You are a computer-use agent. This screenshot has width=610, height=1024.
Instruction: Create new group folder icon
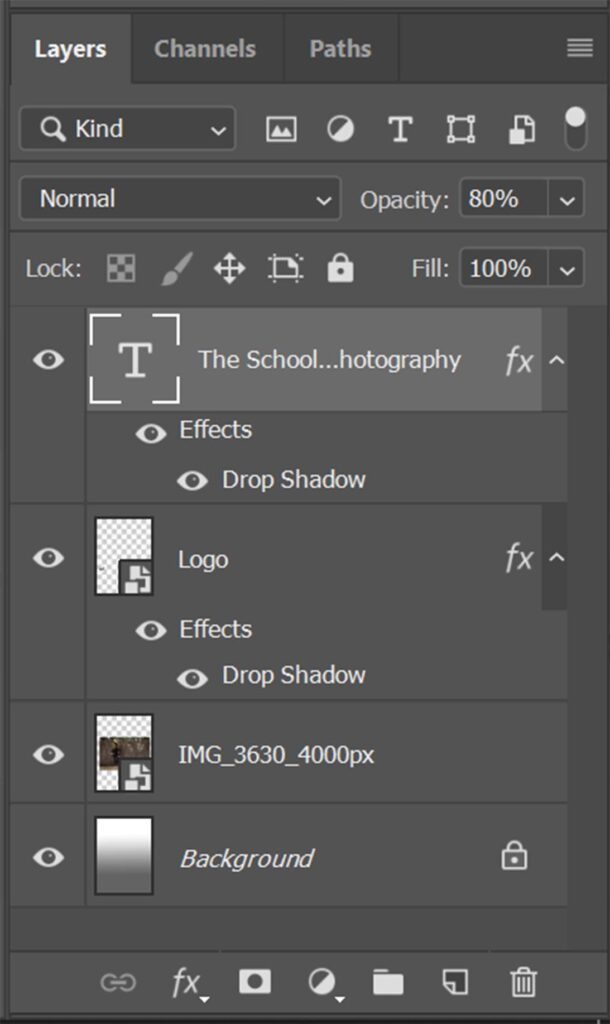[x=388, y=982]
